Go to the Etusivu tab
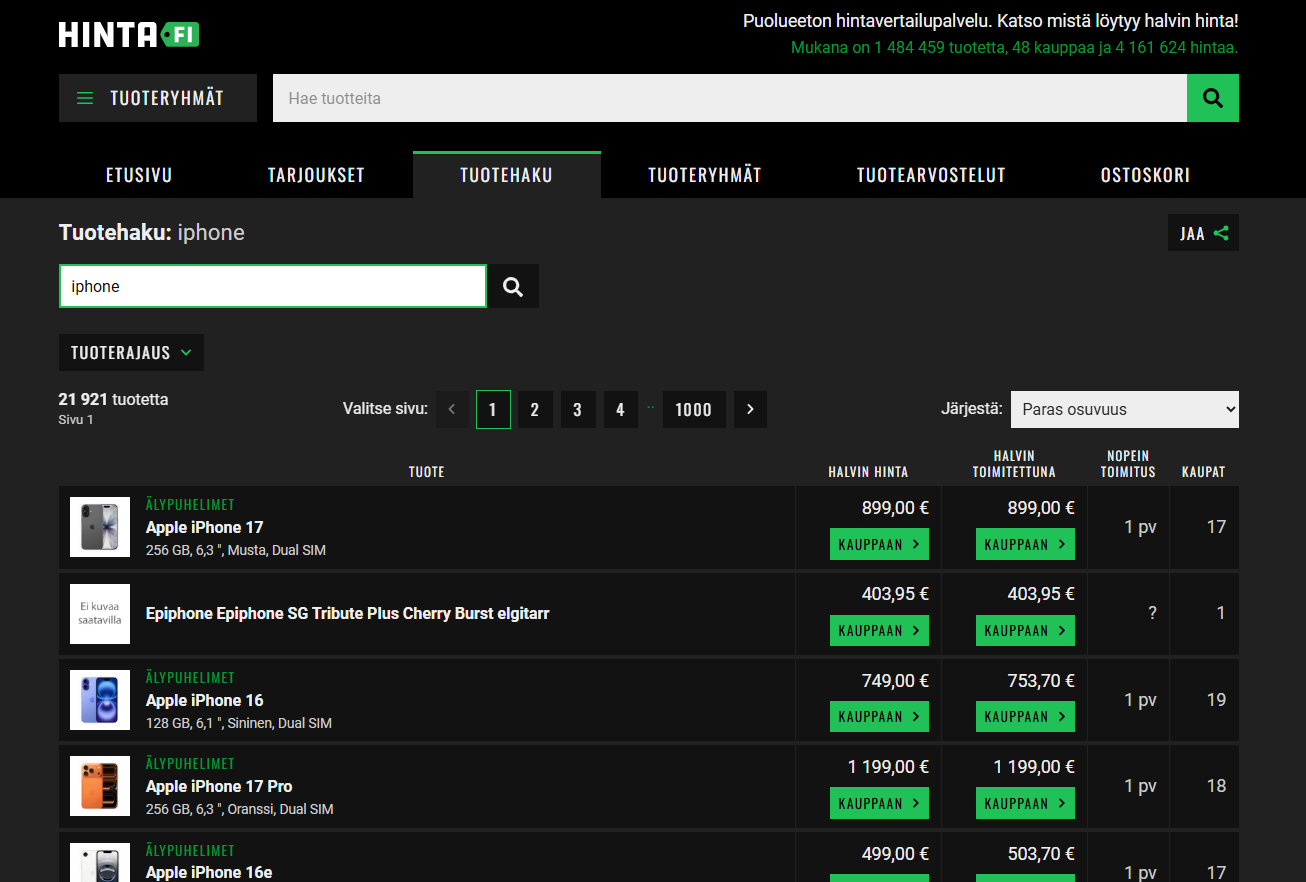 [139, 175]
